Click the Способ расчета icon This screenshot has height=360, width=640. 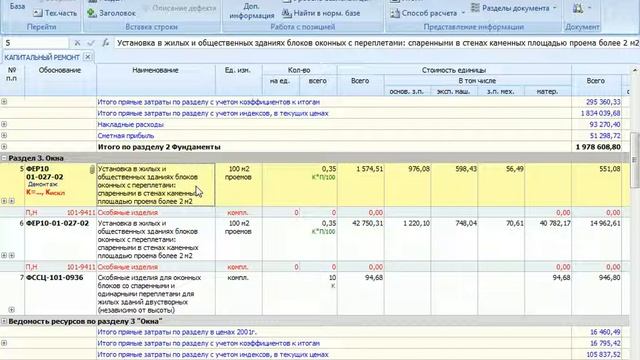click(394, 13)
